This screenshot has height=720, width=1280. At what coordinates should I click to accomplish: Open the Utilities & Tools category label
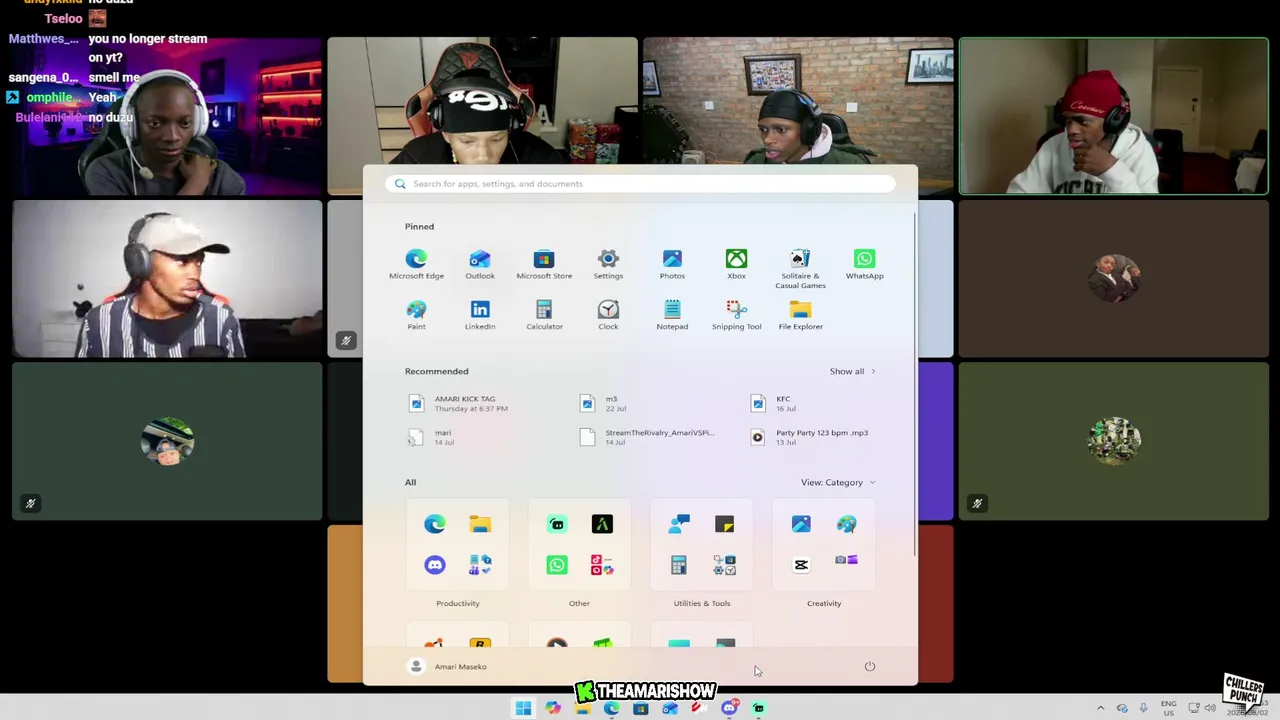pos(702,603)
